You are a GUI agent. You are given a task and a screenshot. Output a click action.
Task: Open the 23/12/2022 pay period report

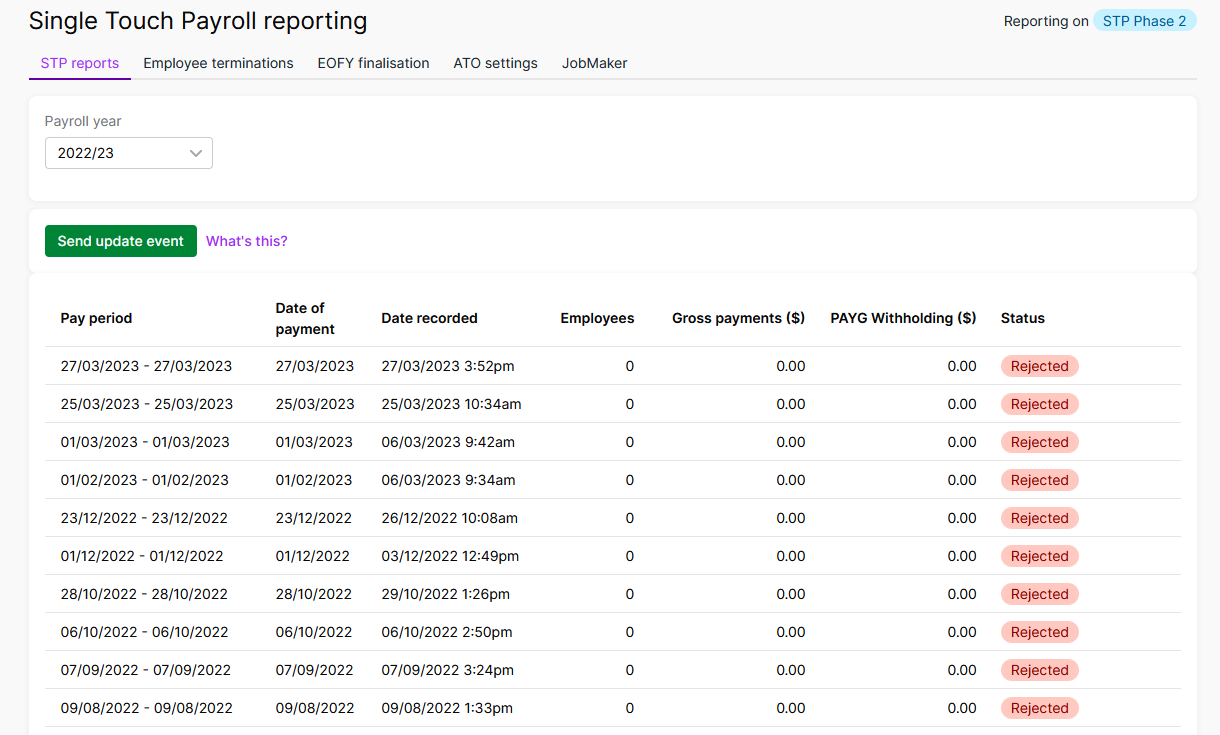click(x=144, y=518)
